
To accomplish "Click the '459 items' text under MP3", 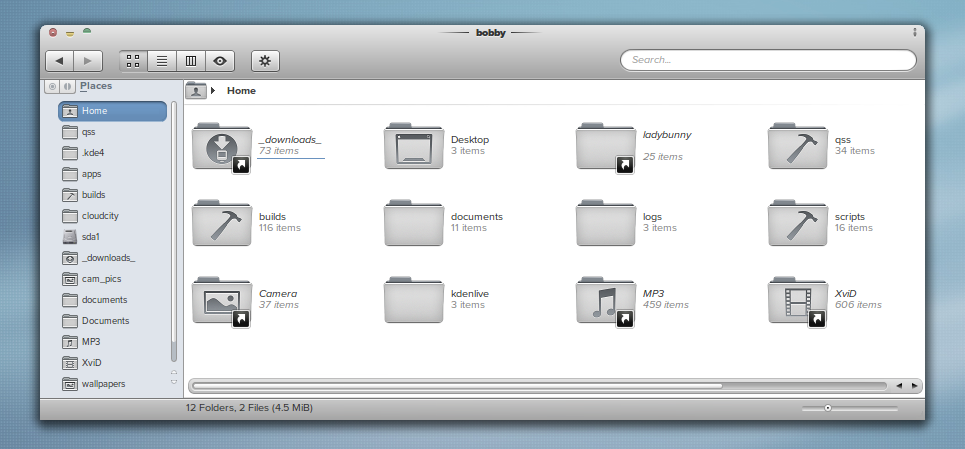I will (666, 305).
